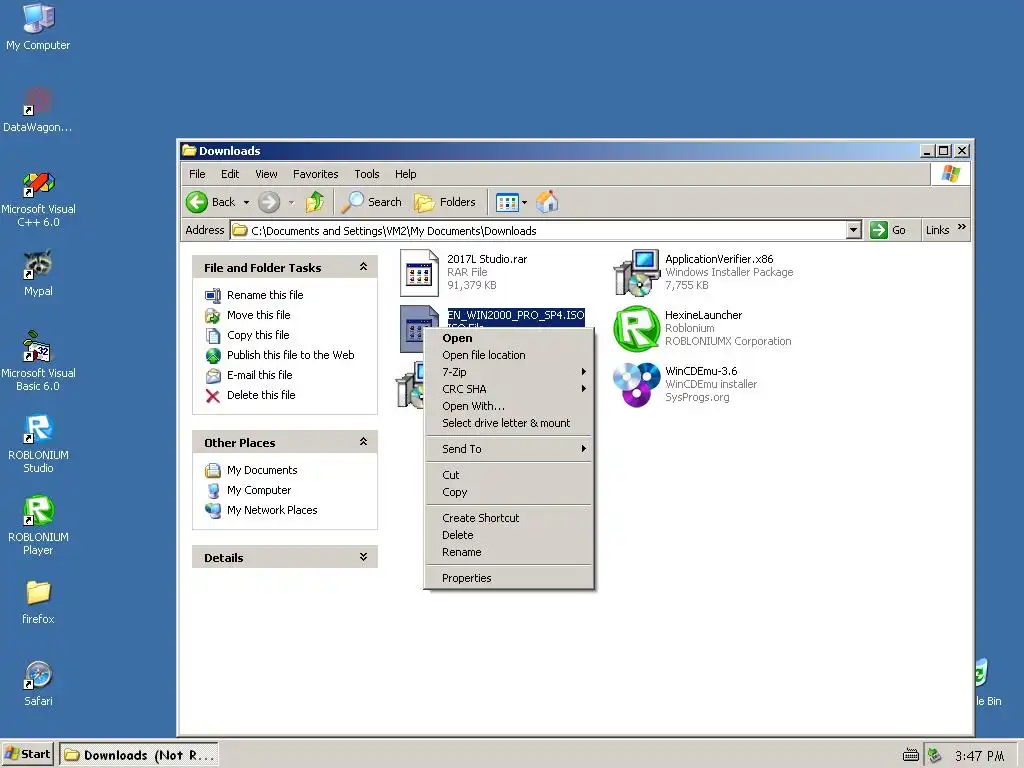
Task: Click the Up folder toolbar icon
Action: point(315,202)
